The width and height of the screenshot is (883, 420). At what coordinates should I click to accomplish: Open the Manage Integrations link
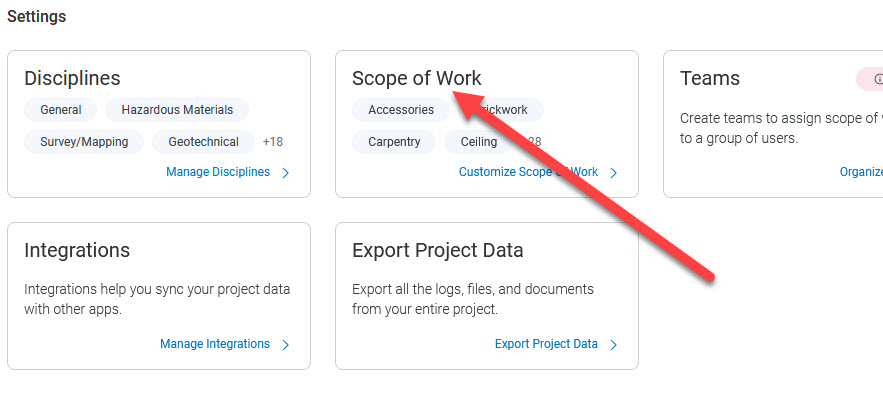[215, 343]
